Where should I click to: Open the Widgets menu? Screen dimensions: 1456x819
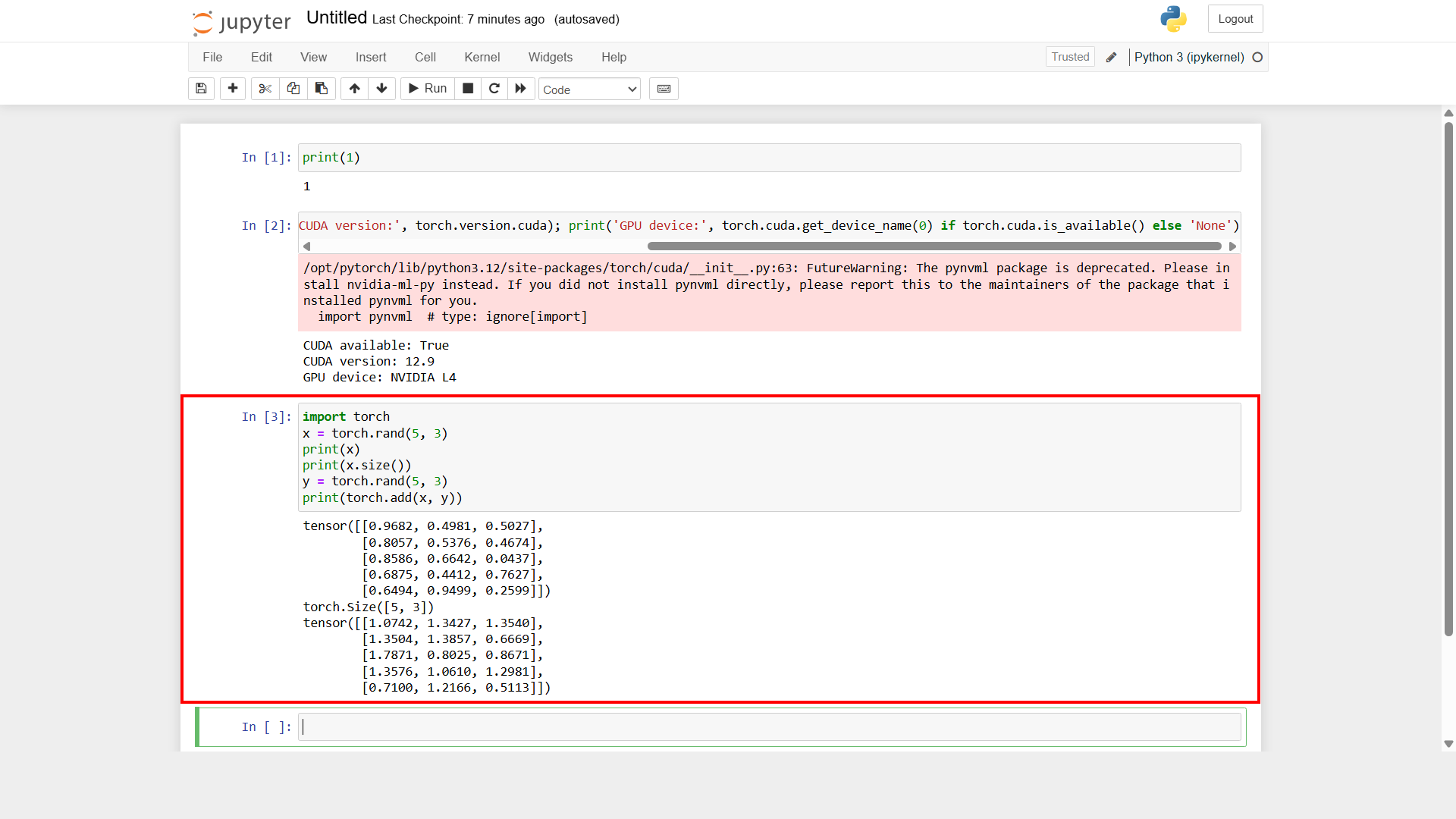point(550,57)
